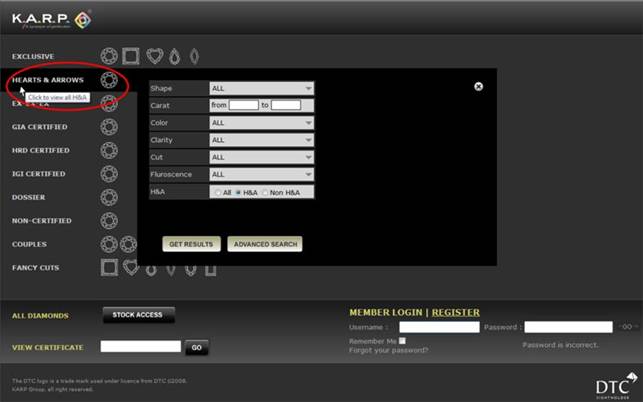Open the Clarity dropdown list

[261, 140]
